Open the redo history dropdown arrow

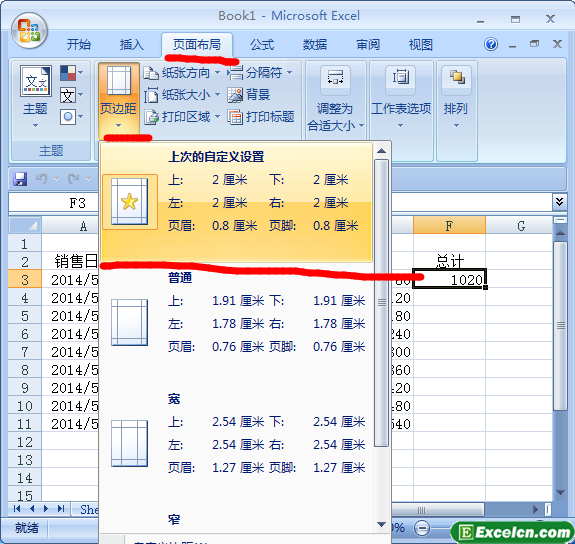point(88,179)
